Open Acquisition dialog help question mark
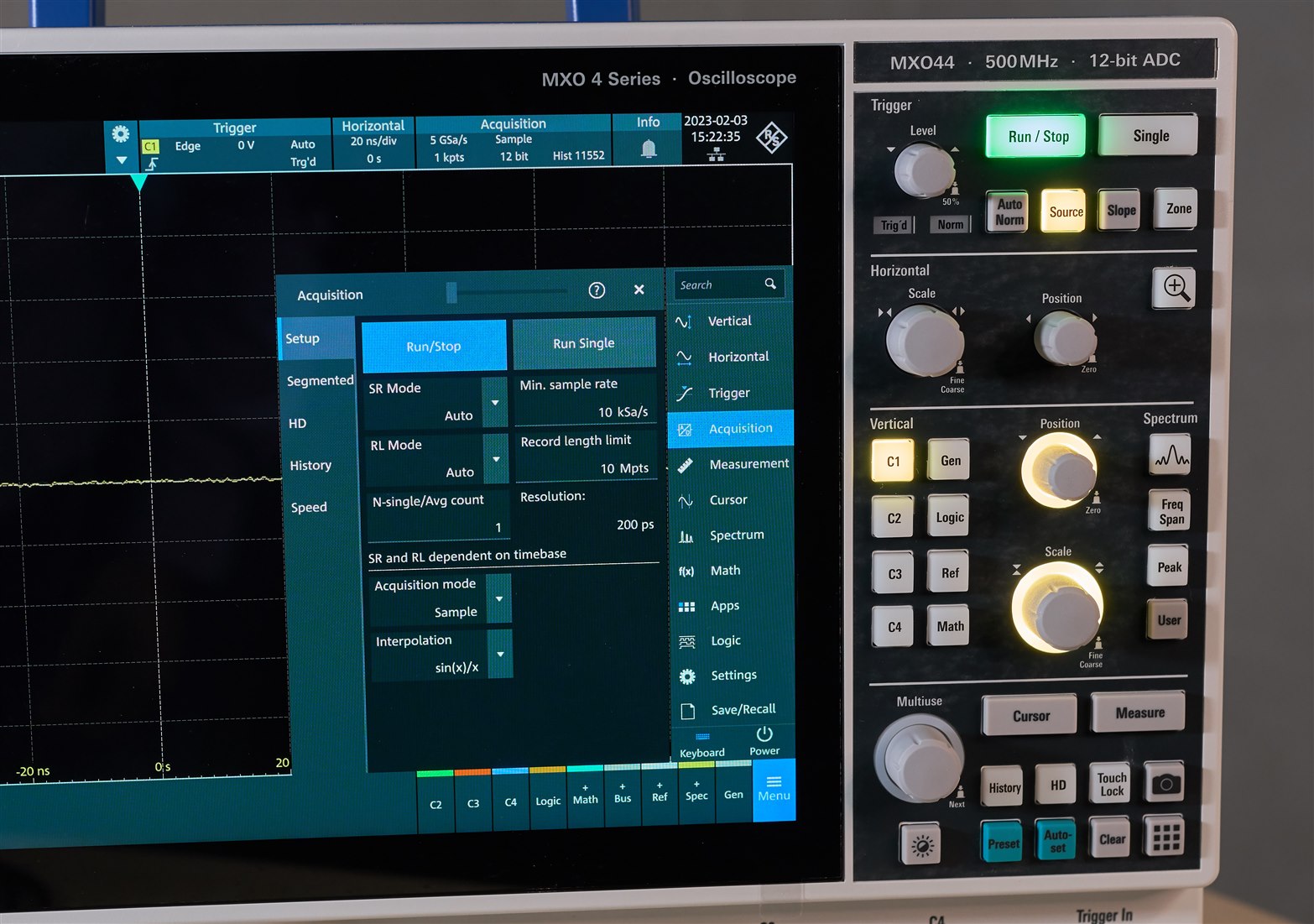The height and width of the screenshot is (924, 1314). pyautogui.click(x=597, y=290)
